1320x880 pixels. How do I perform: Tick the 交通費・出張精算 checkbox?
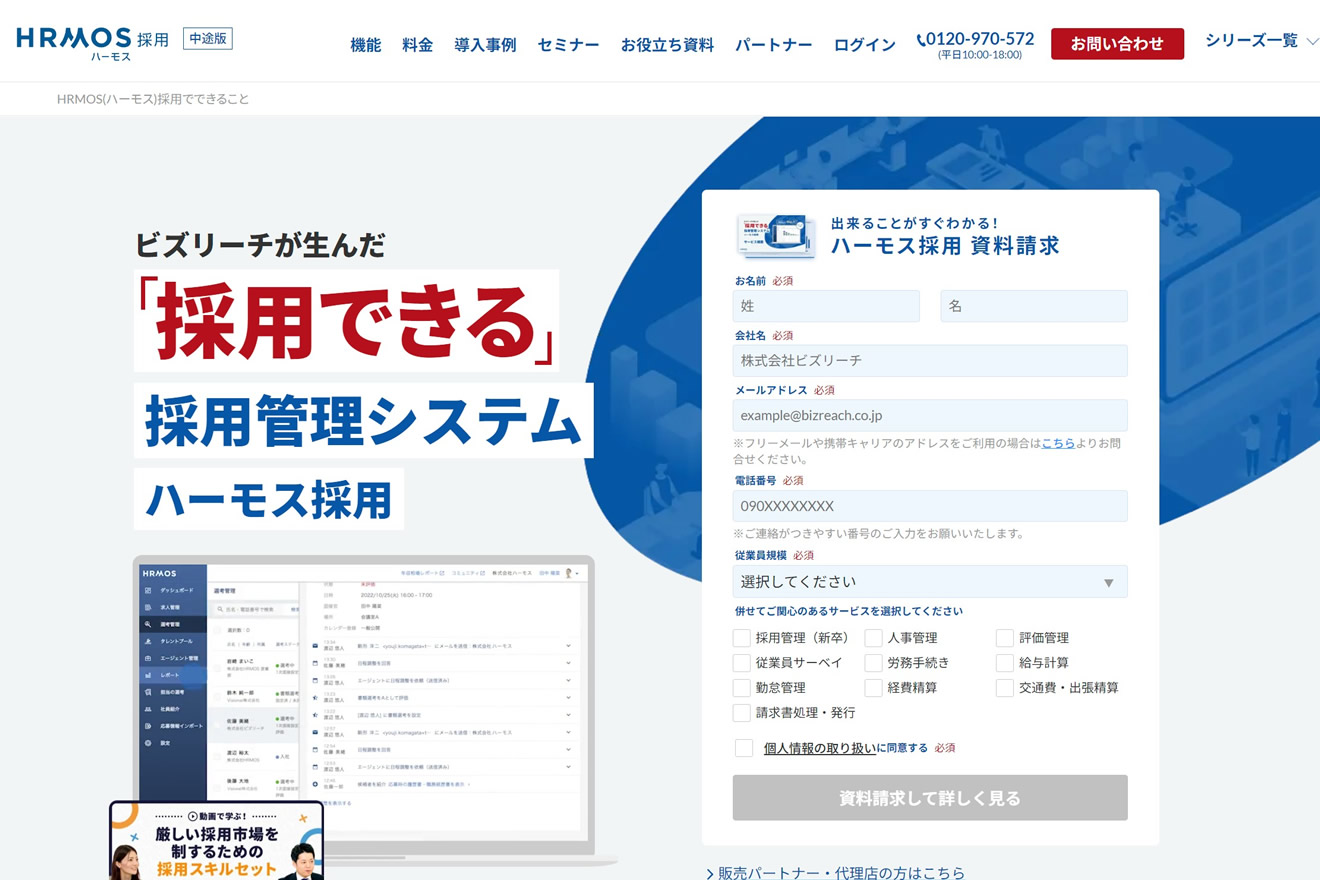(1005, 688)
